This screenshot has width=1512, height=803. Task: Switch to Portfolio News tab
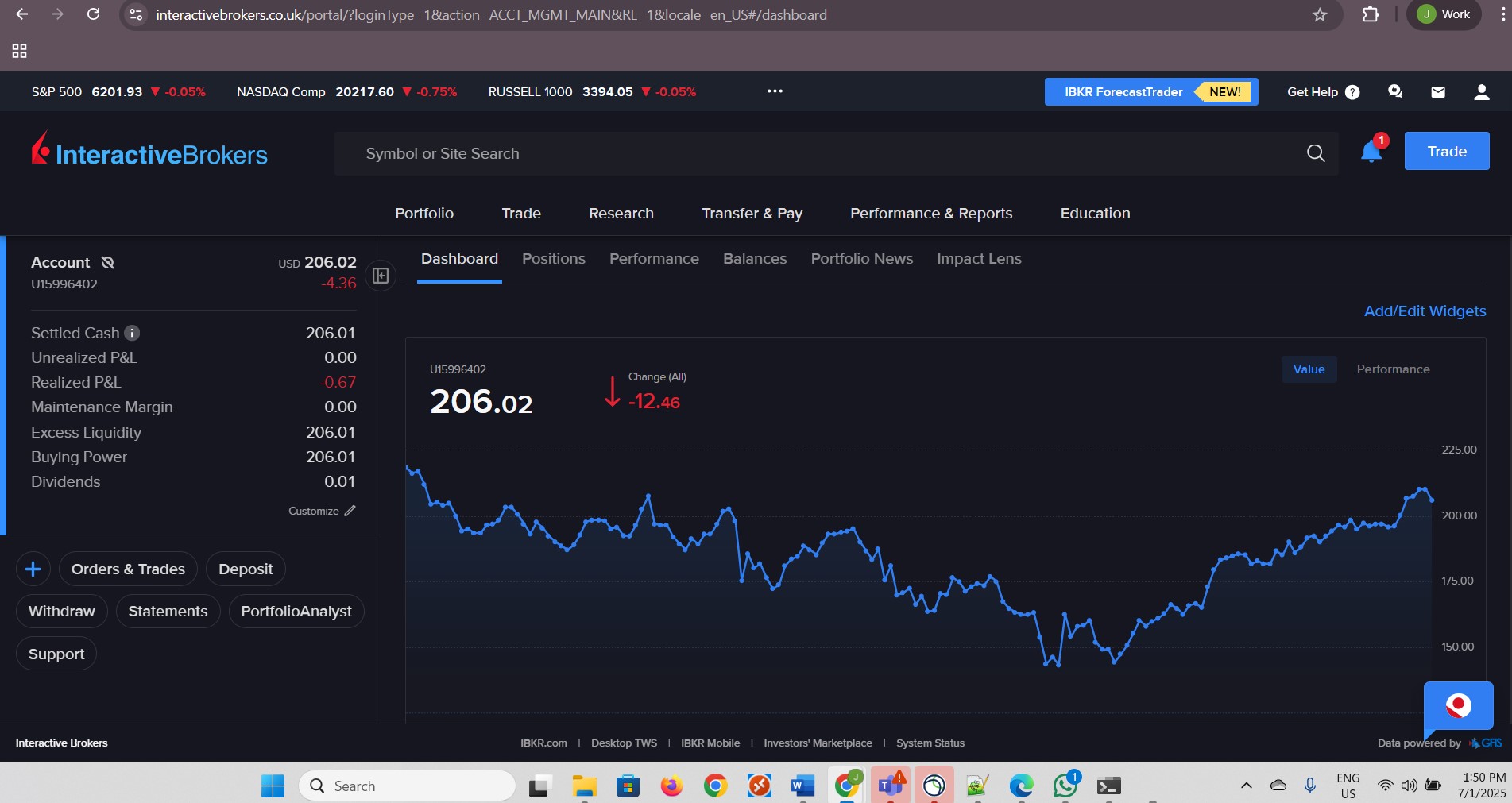coord(862,259)
